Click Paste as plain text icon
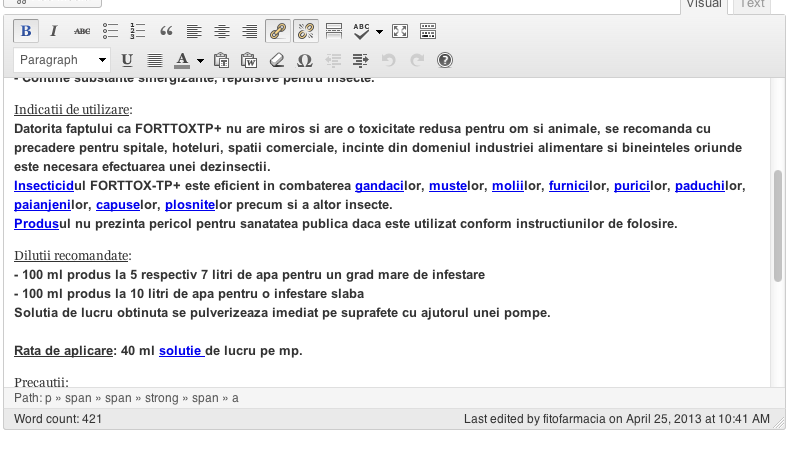The image size is (793, 449). pyautogui.click(x=221, y=60)
